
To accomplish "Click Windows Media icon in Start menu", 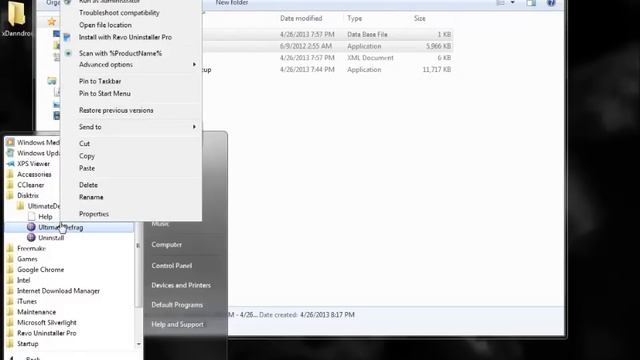I will click(x=11, y=142).
